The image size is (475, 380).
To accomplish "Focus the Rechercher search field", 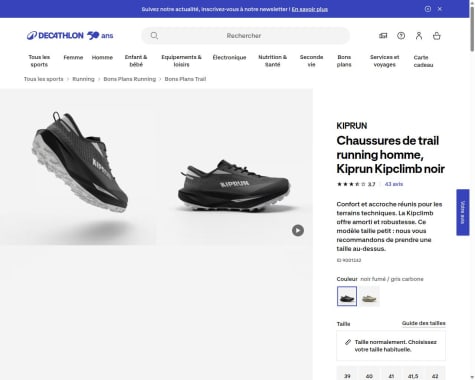I will pyautogui.click(x=246, y=36).
